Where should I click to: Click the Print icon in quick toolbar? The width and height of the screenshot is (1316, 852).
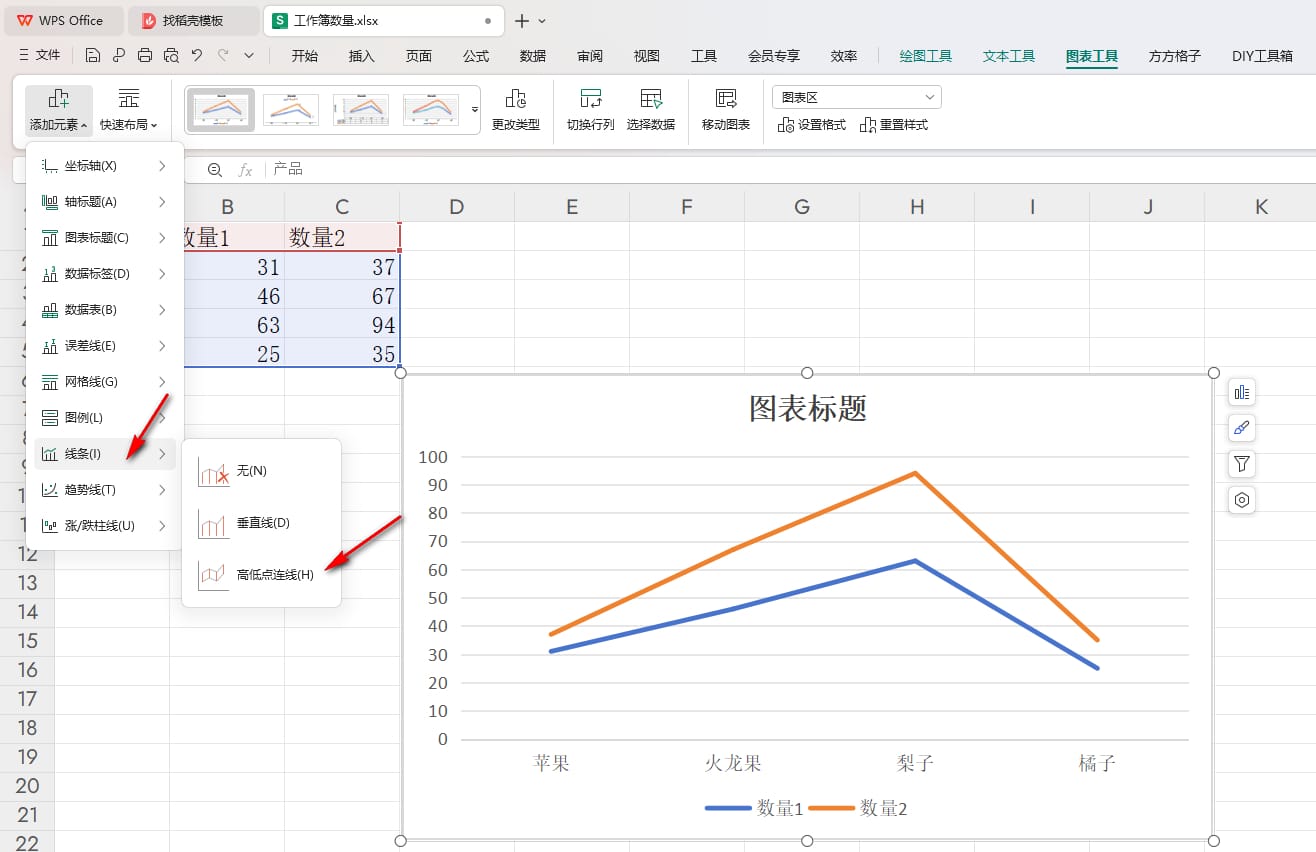(x=145, y=56)
